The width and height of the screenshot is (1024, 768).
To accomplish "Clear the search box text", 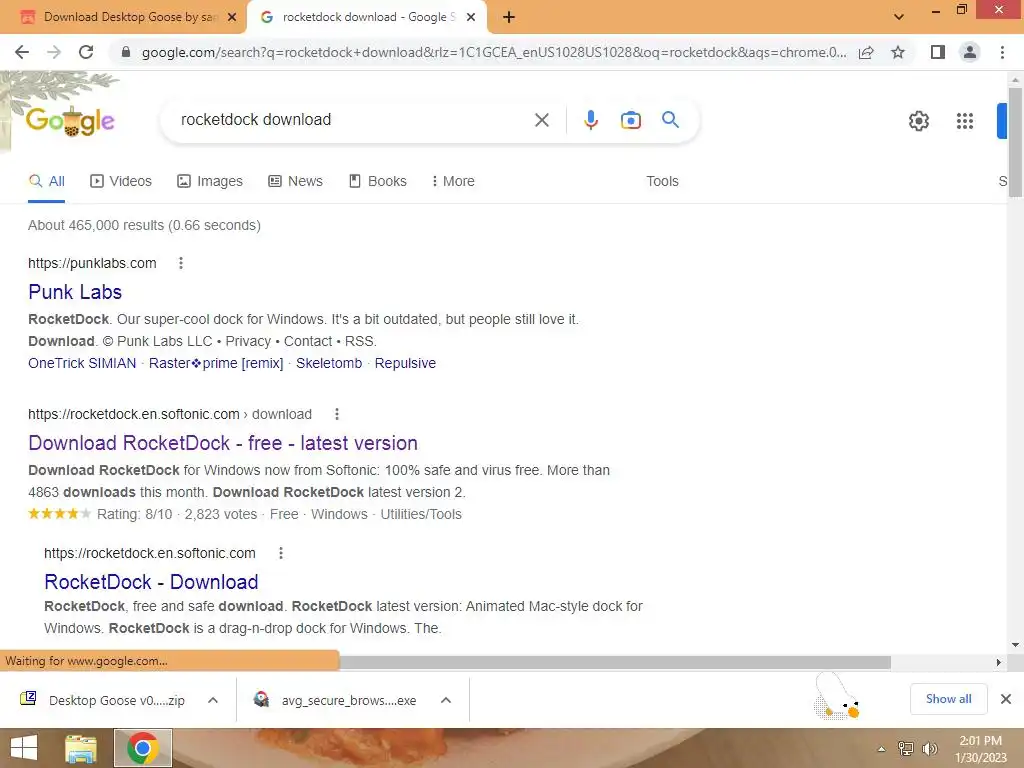I will tap(541, 120).
